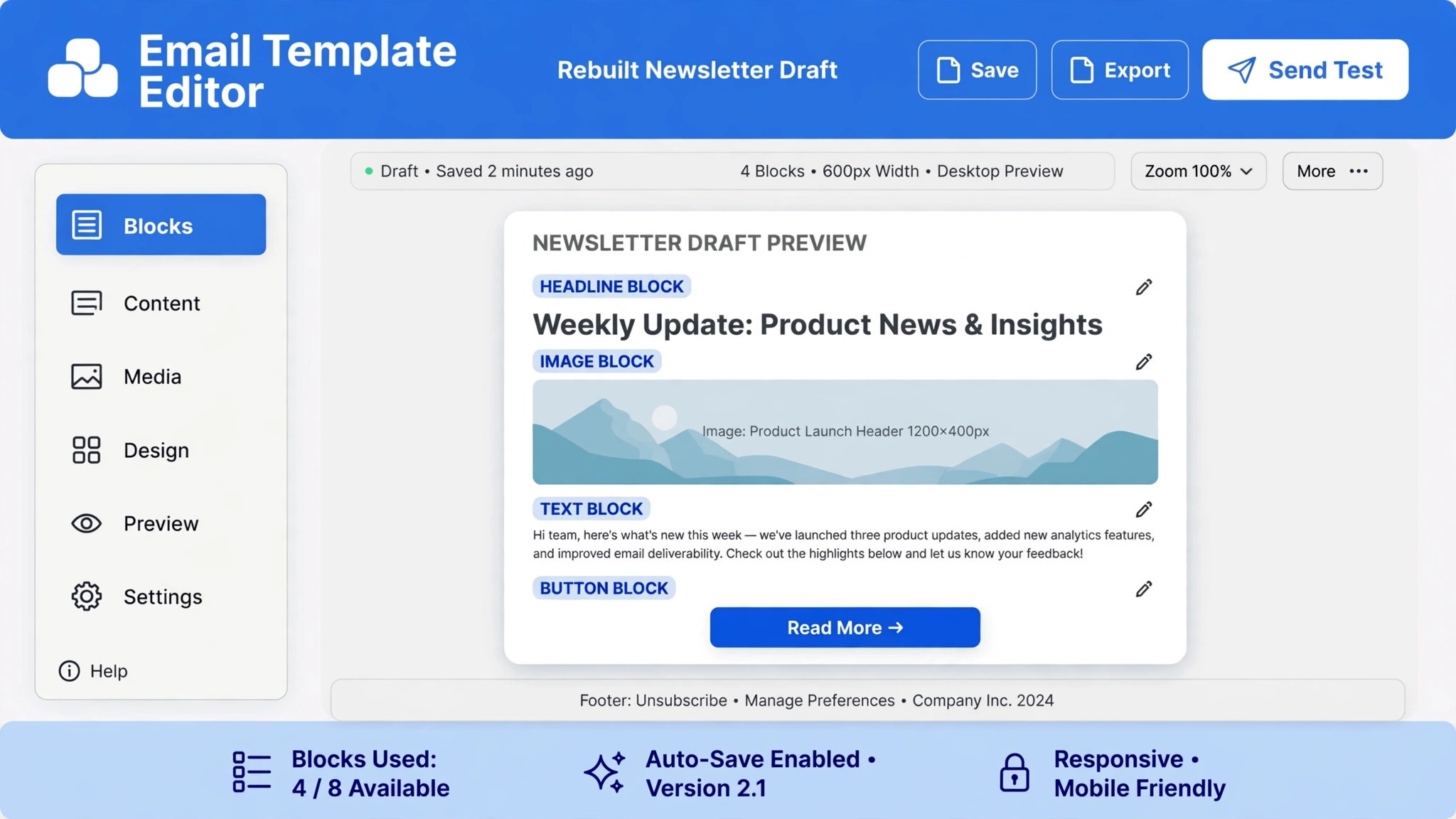Image resolution: width=1456 pixels, height=819 pixels.
Task: Save the newsletter draft
Action: (x=977, y=70)
